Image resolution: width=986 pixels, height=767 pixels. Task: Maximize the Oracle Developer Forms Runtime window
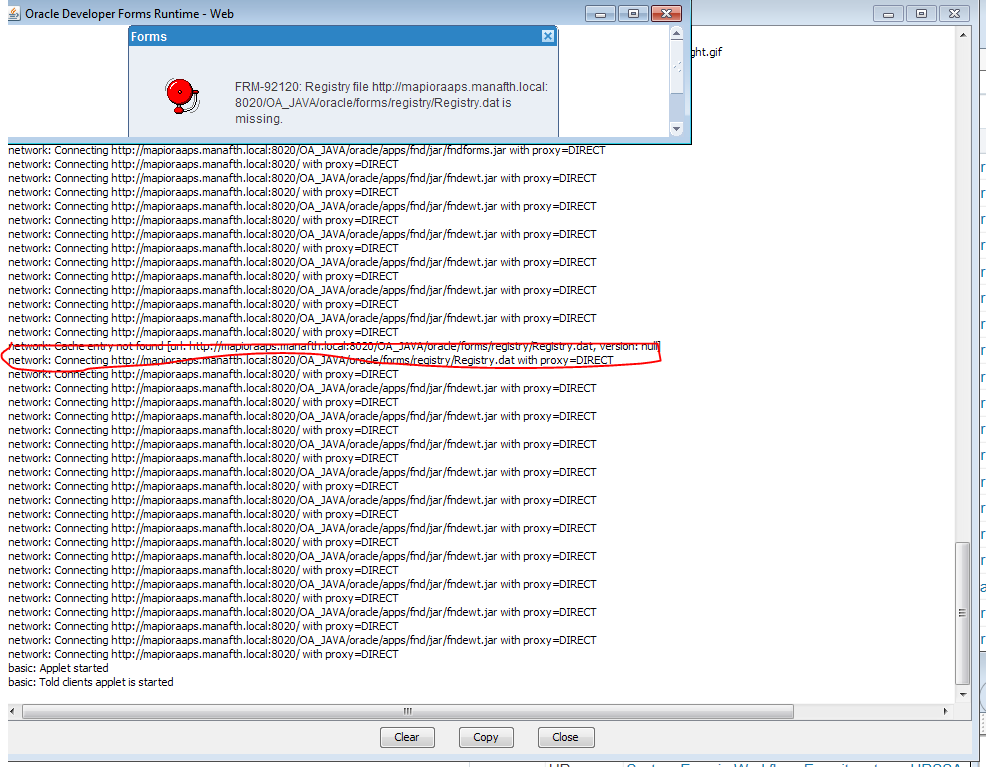632,14
